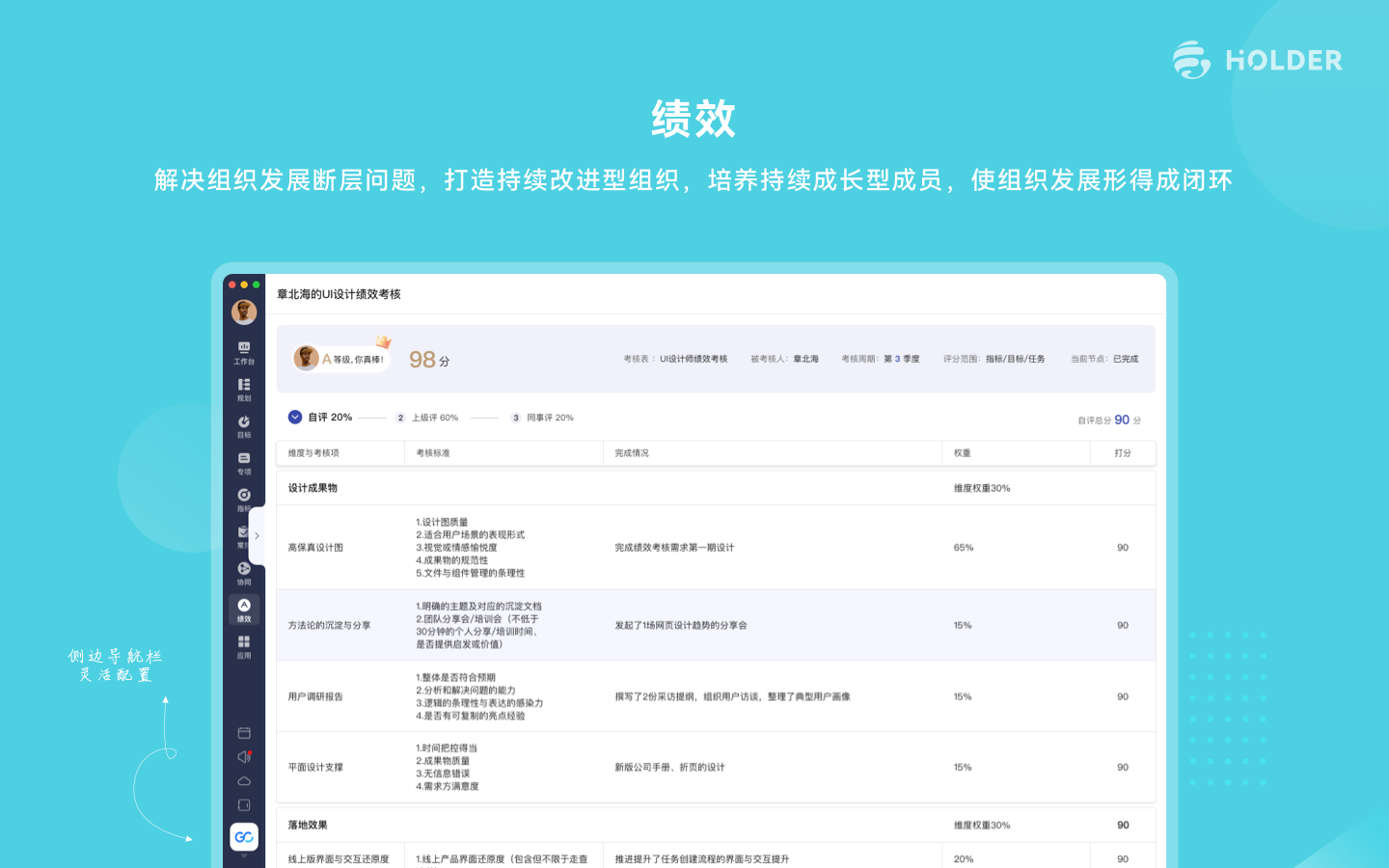Screen dimensions: 1389x868
Task: Collapse the 自评 20% section chevron
Action: click(x=295, y=417)
